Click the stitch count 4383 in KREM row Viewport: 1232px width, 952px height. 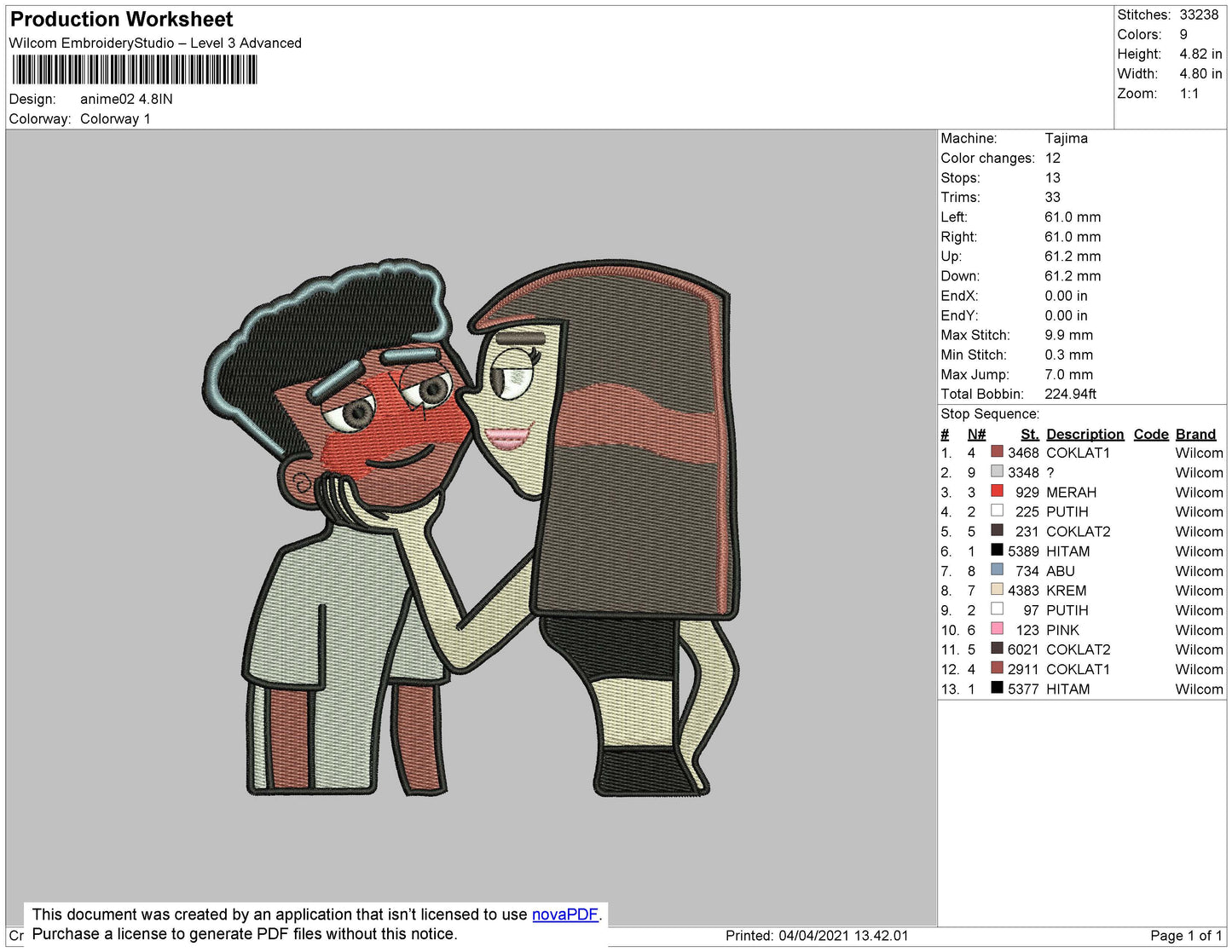[1023, 590]
